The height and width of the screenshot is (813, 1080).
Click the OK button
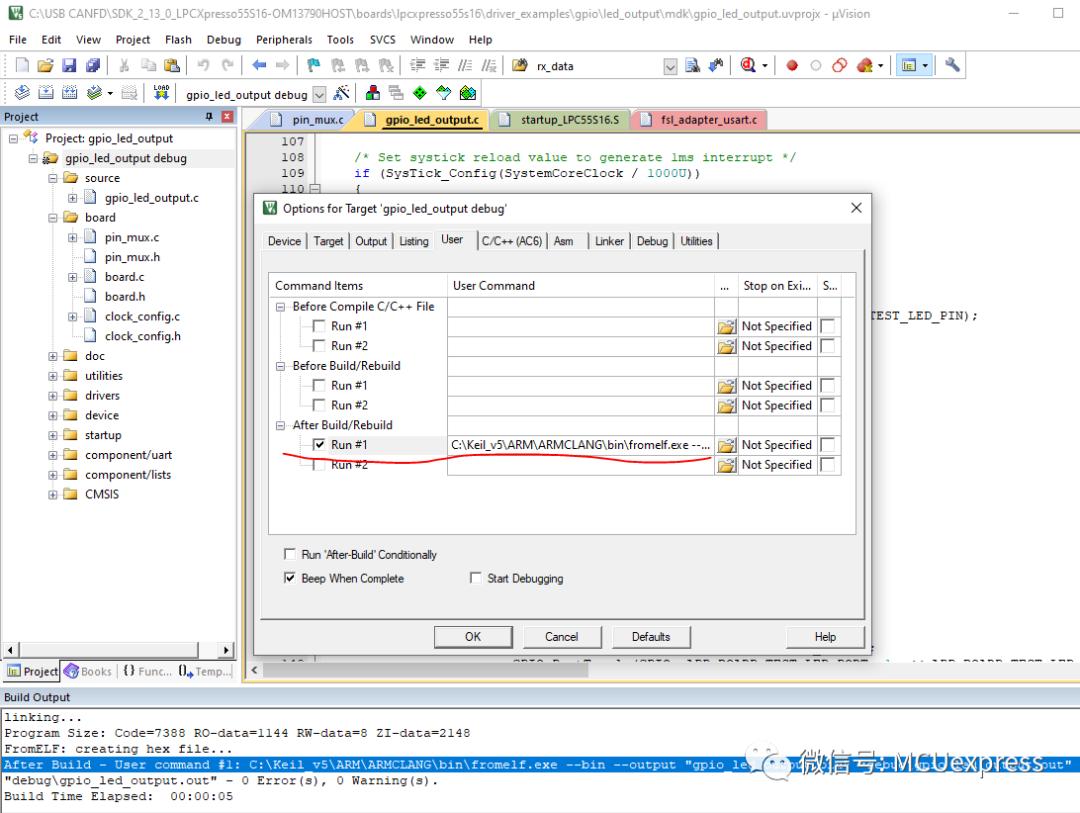point(473,637)
